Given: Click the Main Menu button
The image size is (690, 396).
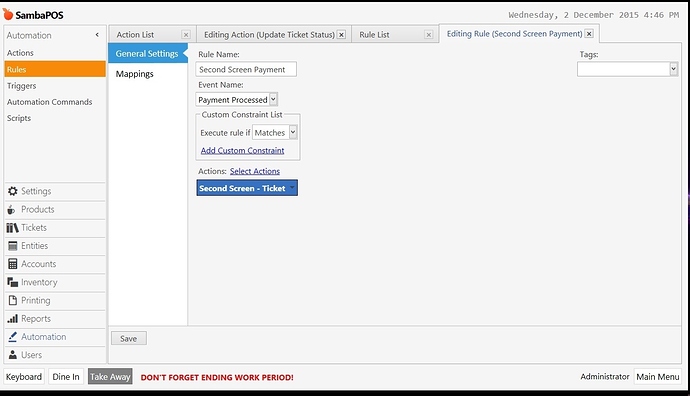Looking at the screenshot, I should click(x=657, y=377).
